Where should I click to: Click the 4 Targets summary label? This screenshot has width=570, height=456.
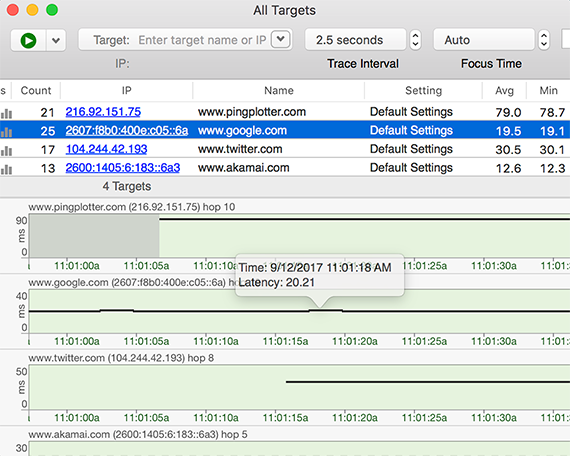click(127, 187)
